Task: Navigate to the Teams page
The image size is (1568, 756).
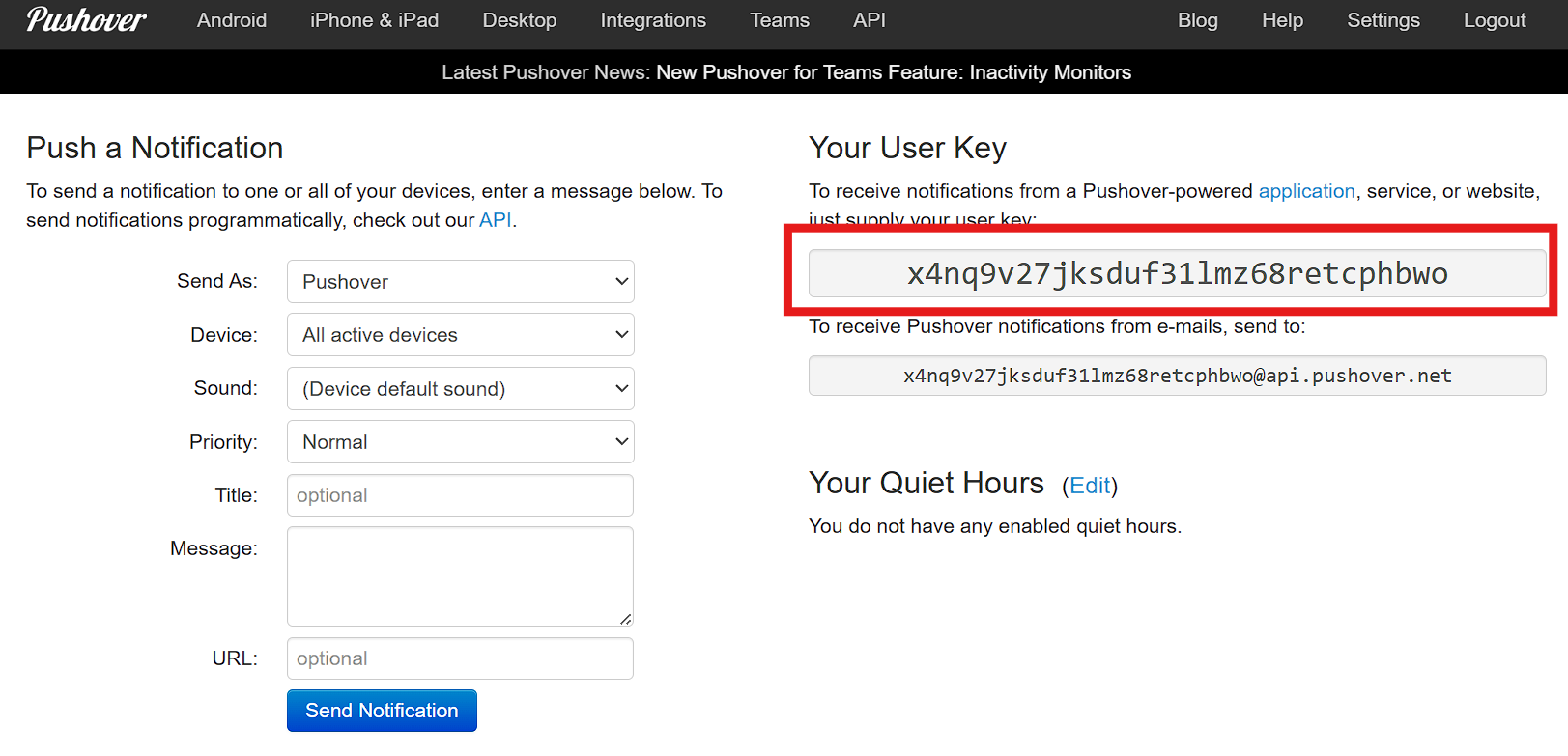Action: (780, 20)
